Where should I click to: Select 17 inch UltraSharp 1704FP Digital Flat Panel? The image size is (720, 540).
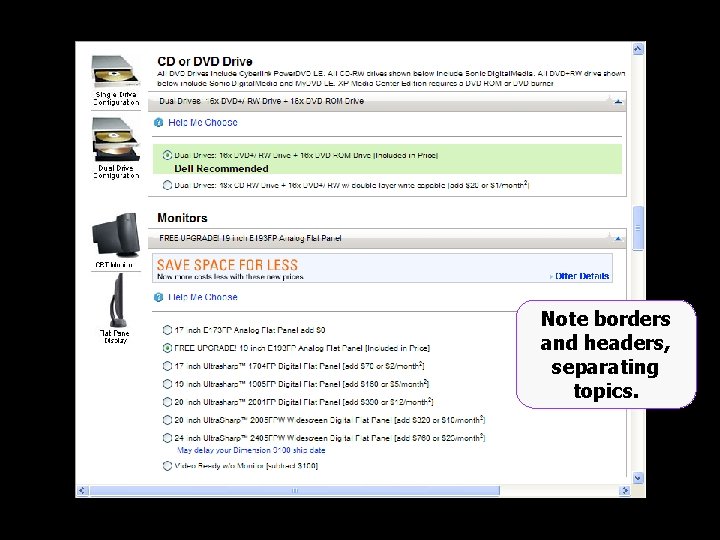click(x=167, y=366)
